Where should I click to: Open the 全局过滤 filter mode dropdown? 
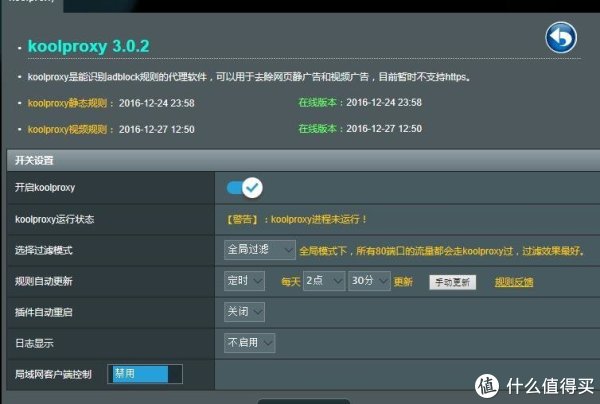click(x=260, y=250)
